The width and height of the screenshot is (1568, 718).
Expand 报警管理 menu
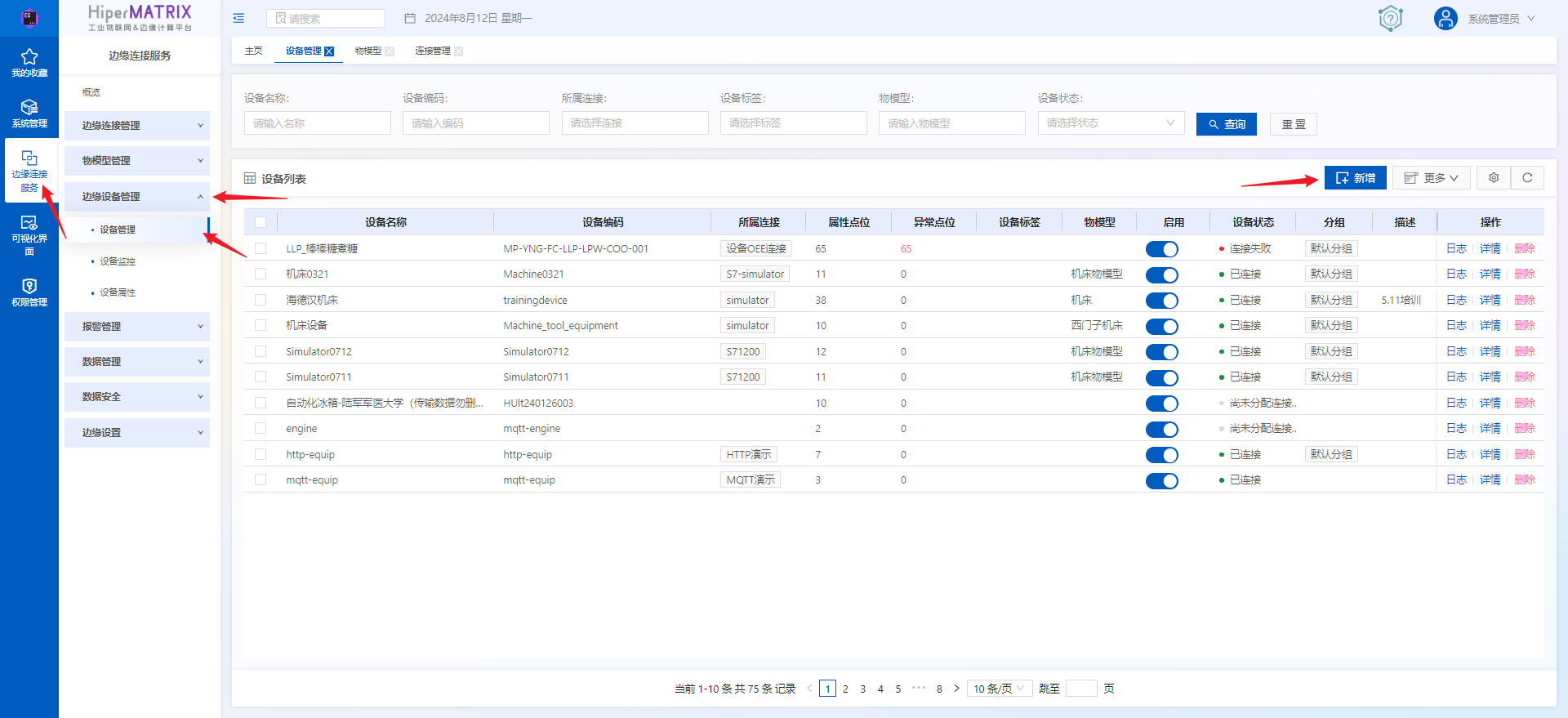click(137, 326)
